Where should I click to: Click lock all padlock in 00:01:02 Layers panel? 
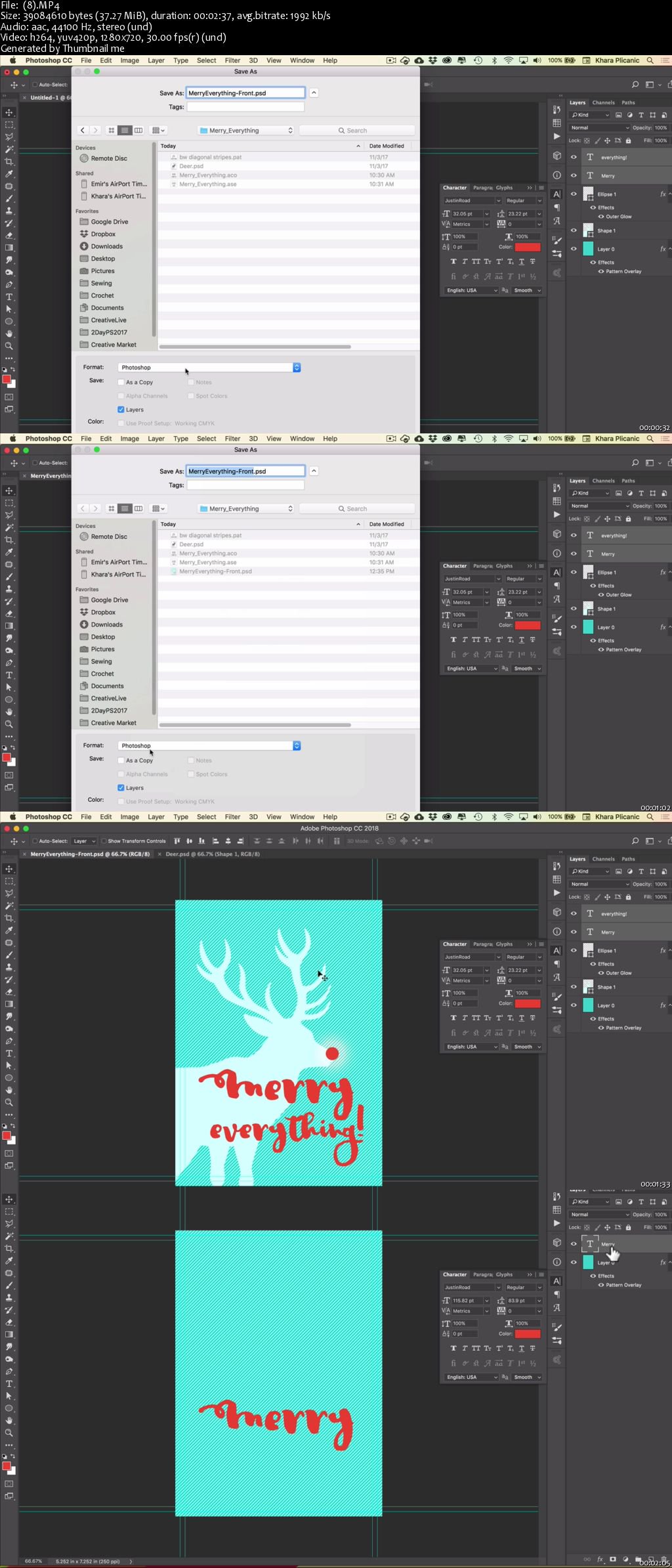tap(628, 519)
